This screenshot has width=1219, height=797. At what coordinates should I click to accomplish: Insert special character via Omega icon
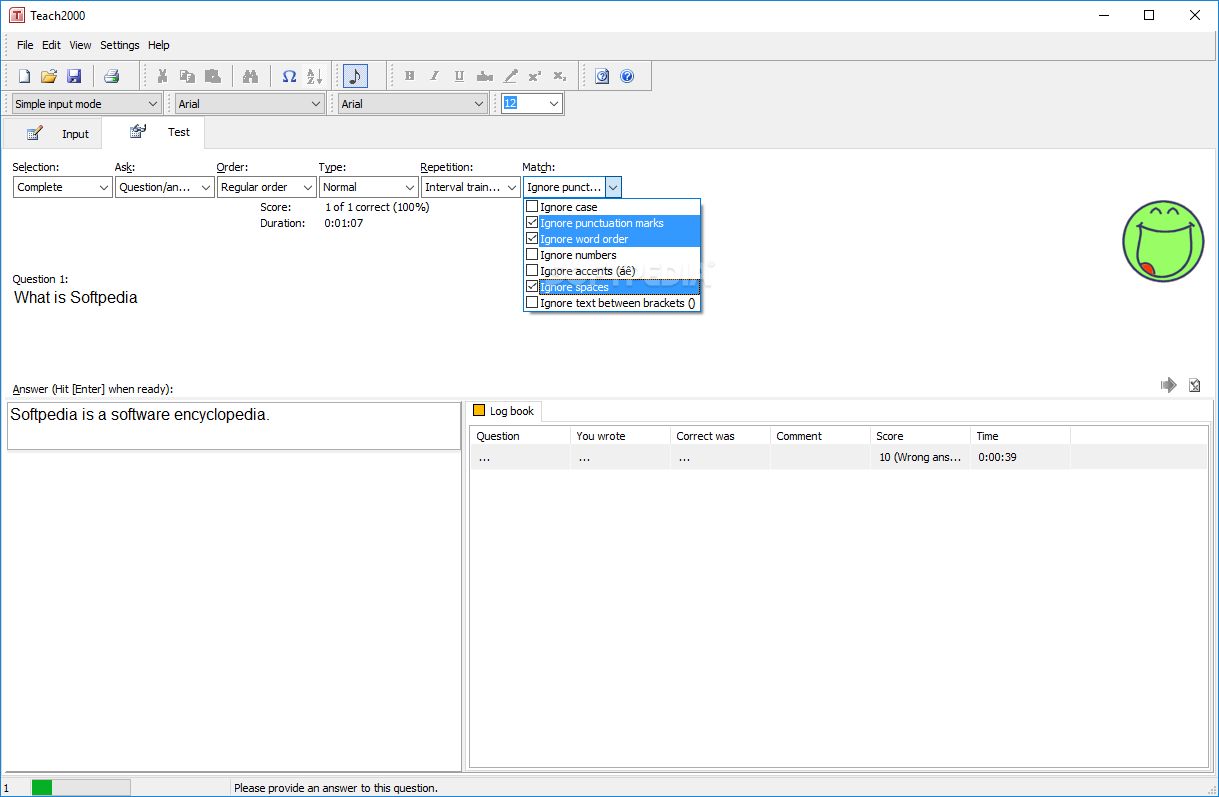(289, 76)
